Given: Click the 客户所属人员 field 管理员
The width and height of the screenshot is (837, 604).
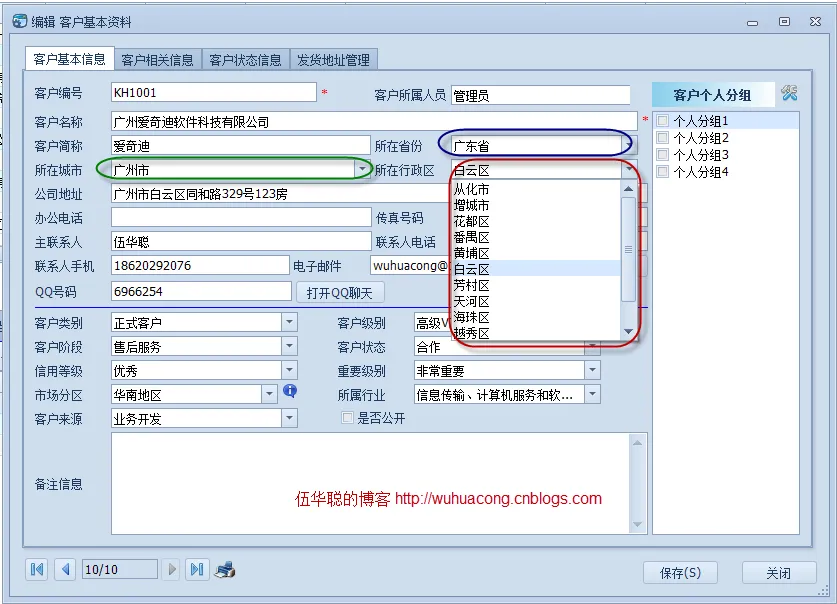Looking at the screenshot, I should click(x=540, y=96).
